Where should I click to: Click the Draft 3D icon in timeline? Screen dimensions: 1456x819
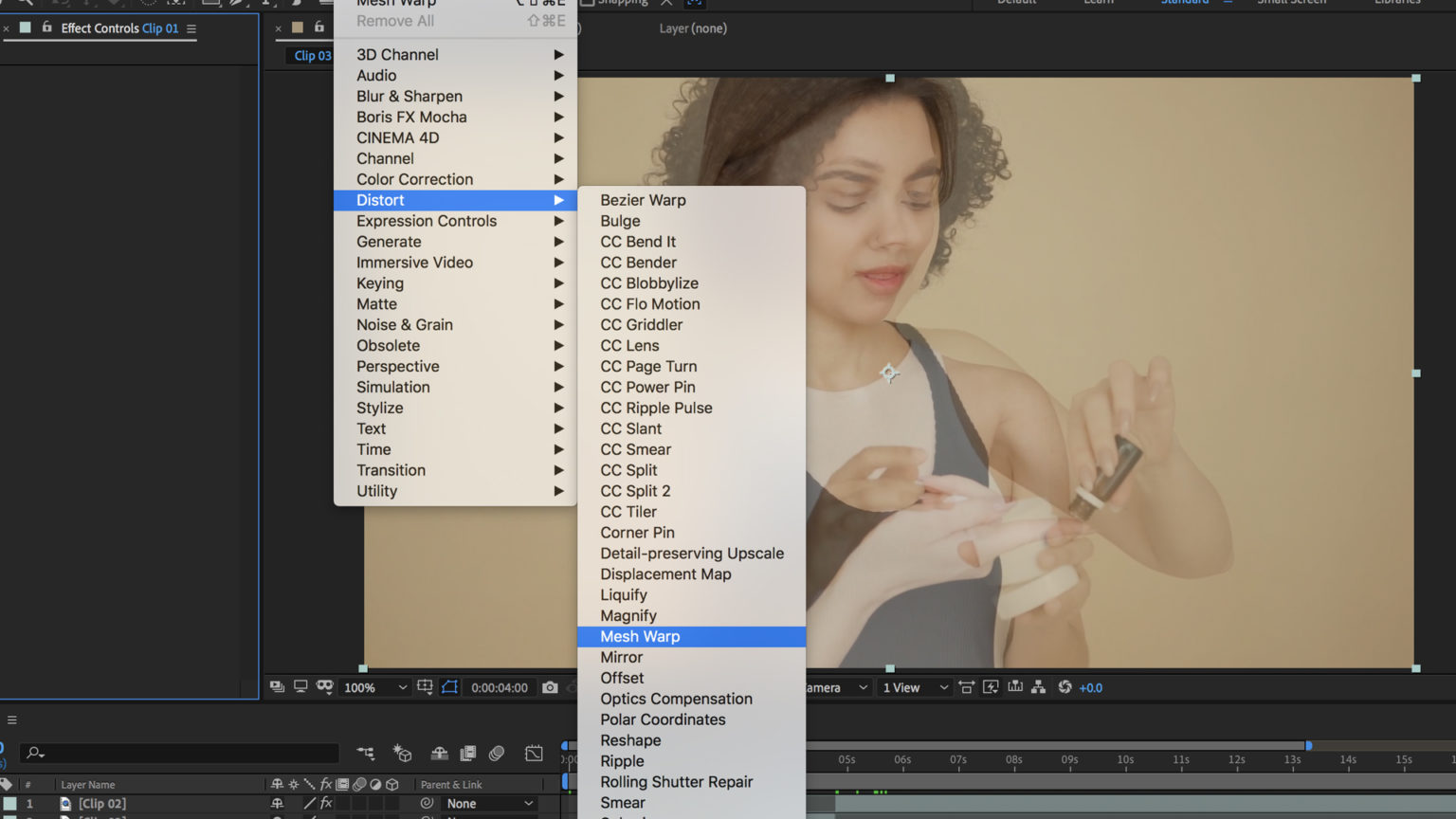[402, 754]
